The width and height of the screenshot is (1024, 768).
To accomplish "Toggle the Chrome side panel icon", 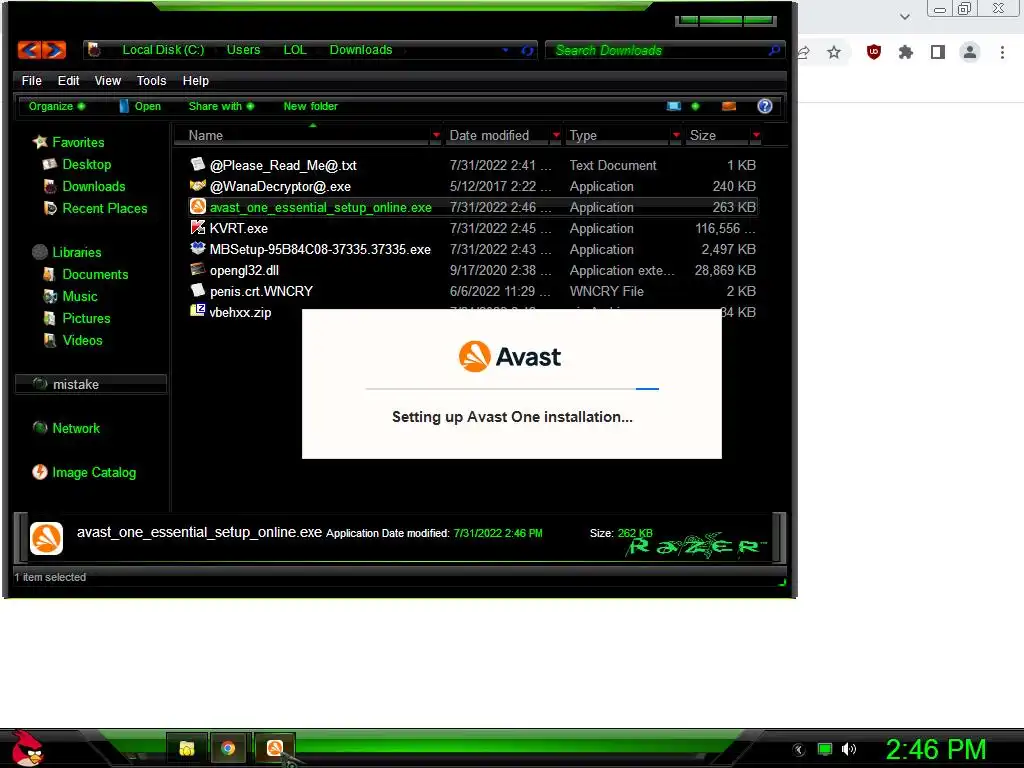I will (938, 52).
